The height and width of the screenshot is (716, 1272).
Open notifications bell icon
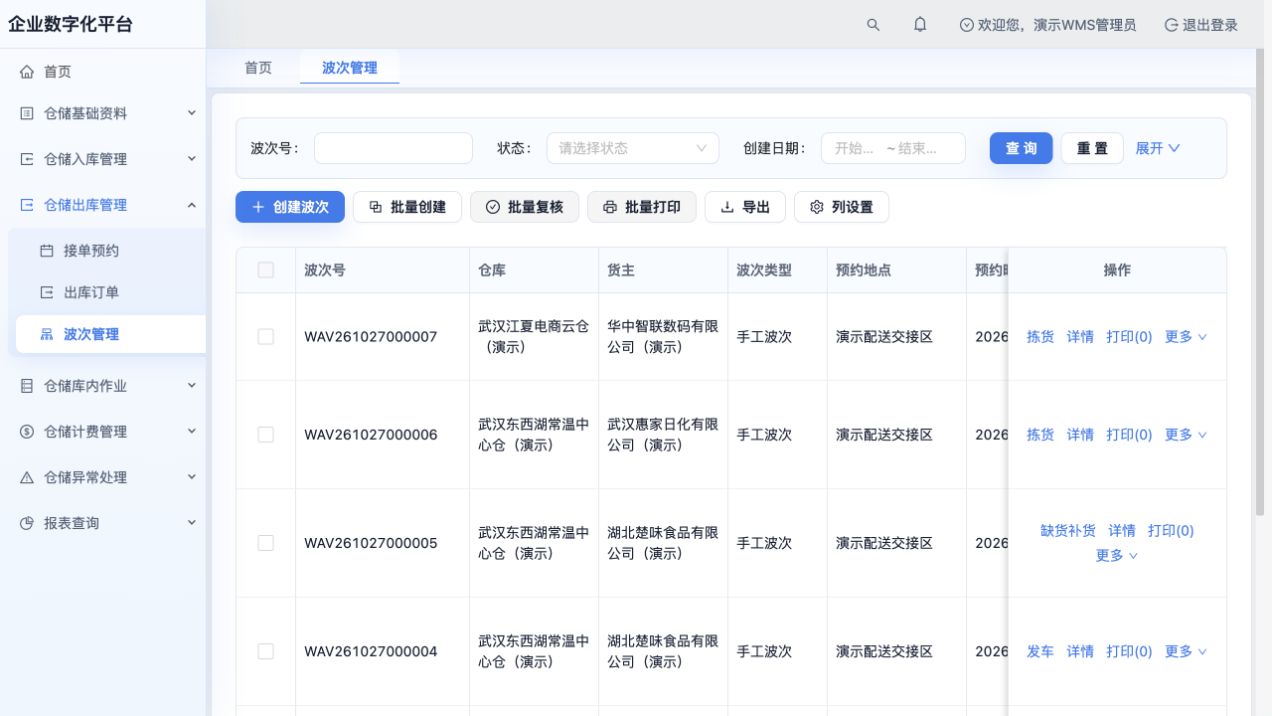[x=920, y=25]
